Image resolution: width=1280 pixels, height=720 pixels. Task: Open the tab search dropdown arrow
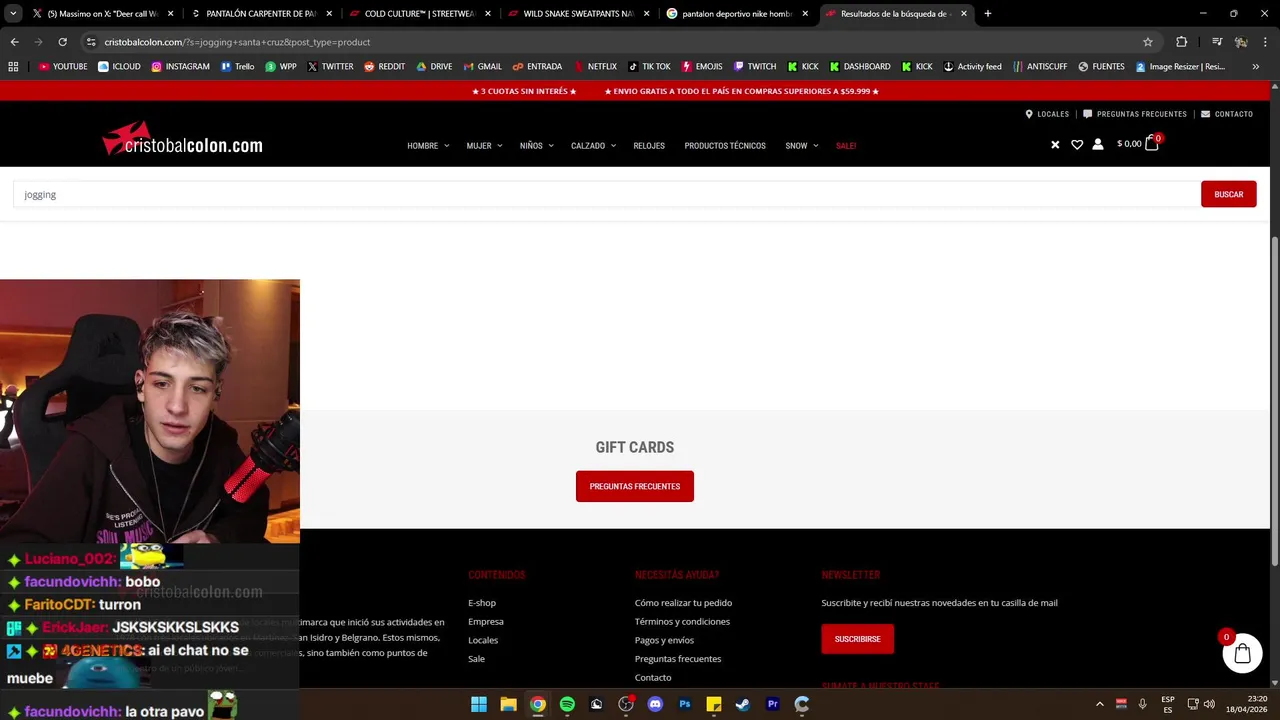[13, 14]
